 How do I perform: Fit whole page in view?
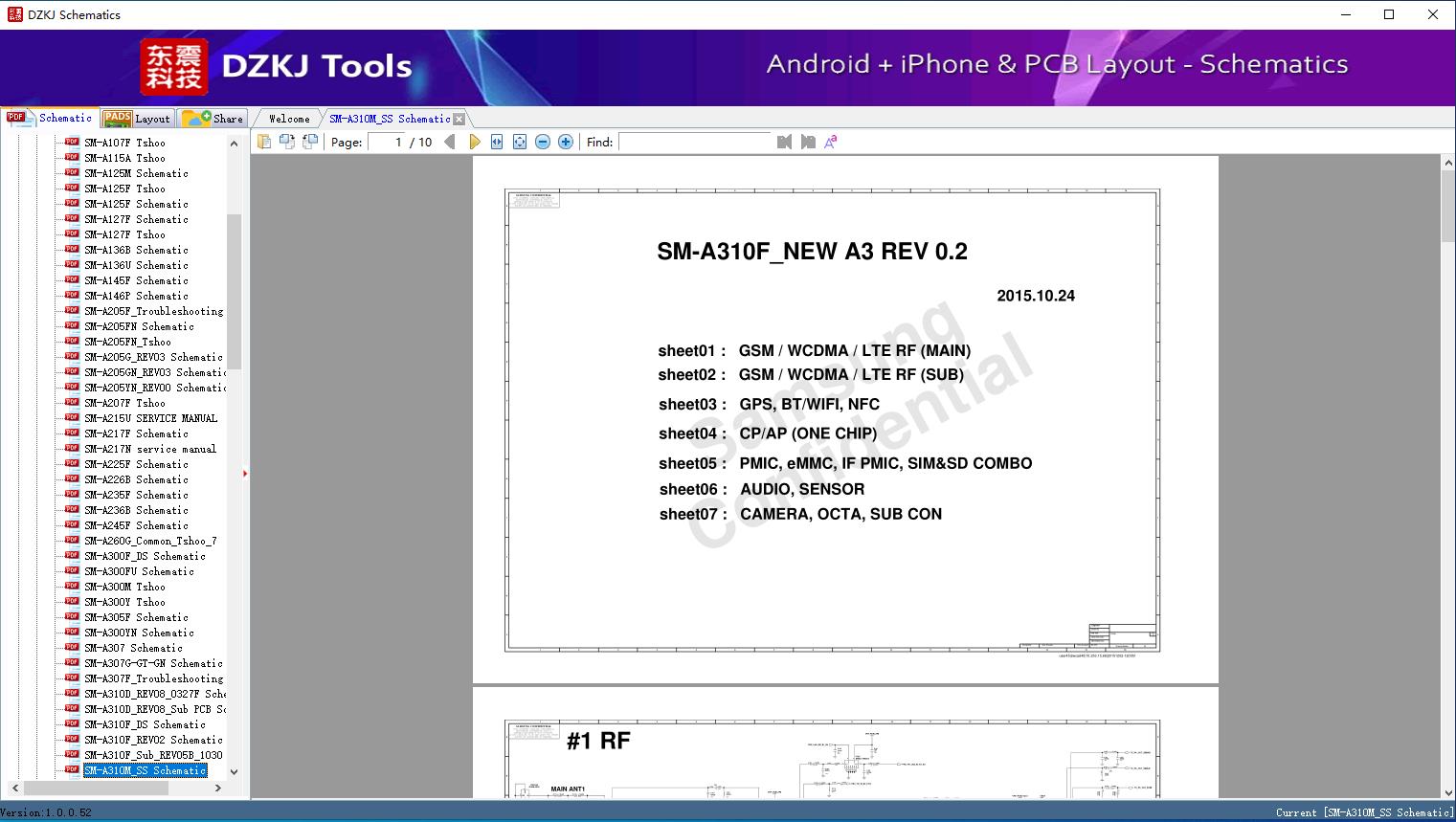(520, 142)
